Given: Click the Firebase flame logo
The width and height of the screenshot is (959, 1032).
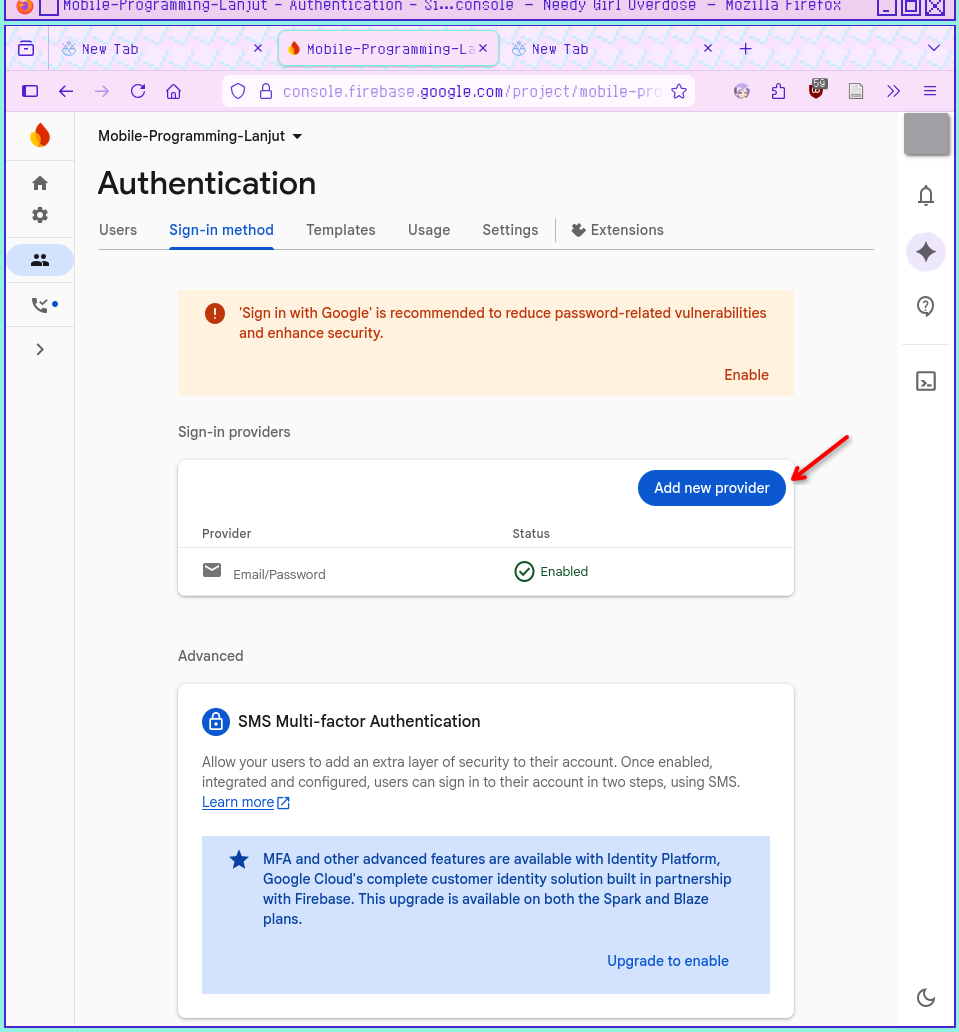Looking at the screenshot, I should (x=40, y=135).
